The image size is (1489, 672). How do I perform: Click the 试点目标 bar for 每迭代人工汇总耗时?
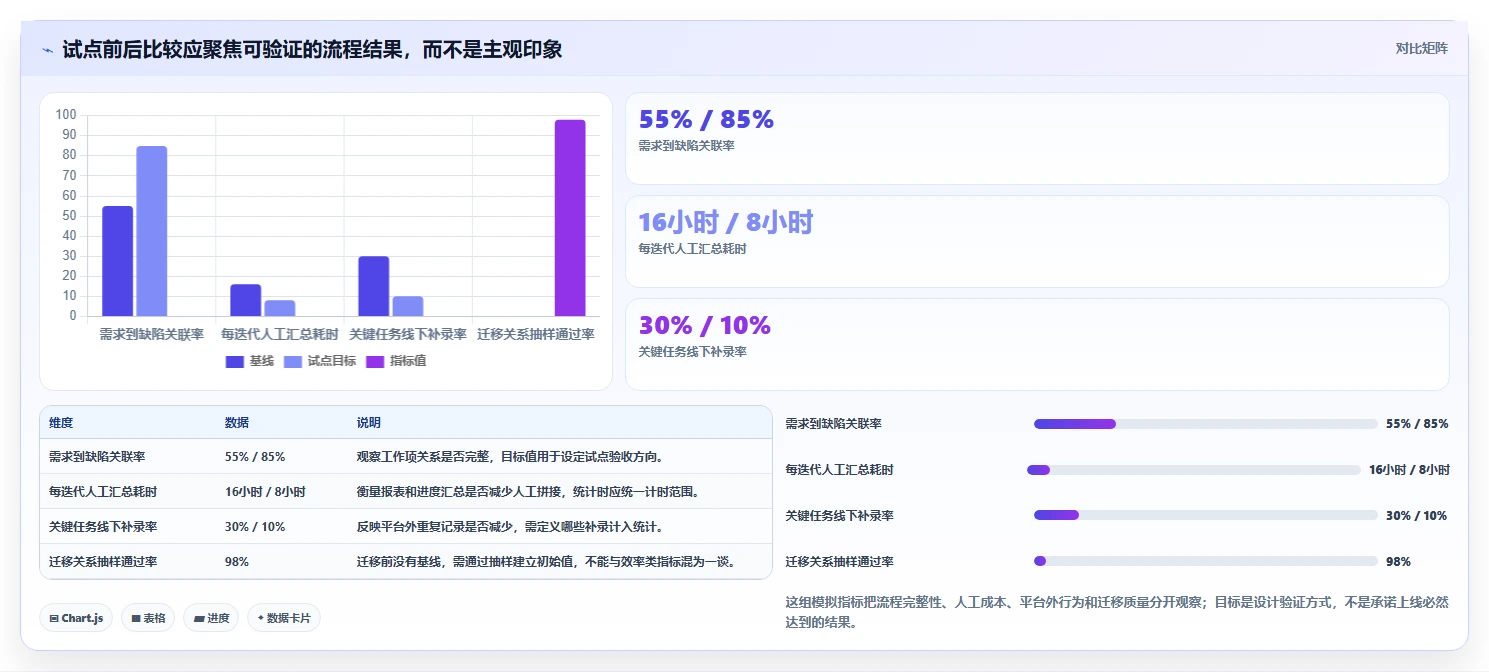pos(280,308)
